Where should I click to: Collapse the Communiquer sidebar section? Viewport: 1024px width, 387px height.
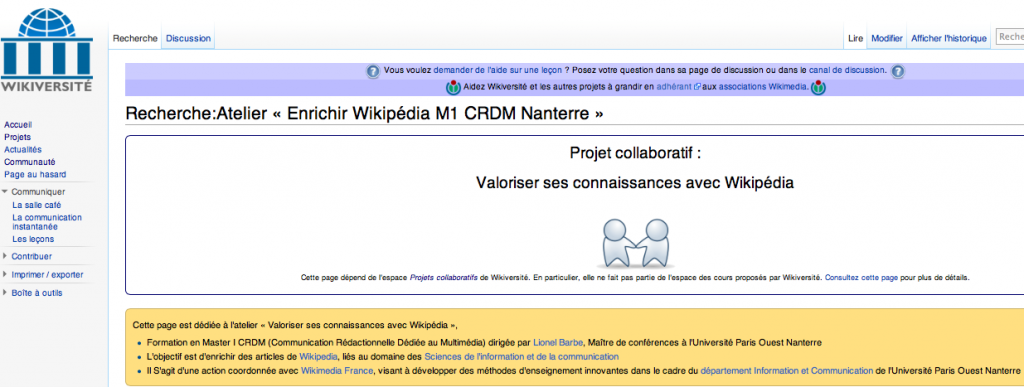(x=6, y=192)
